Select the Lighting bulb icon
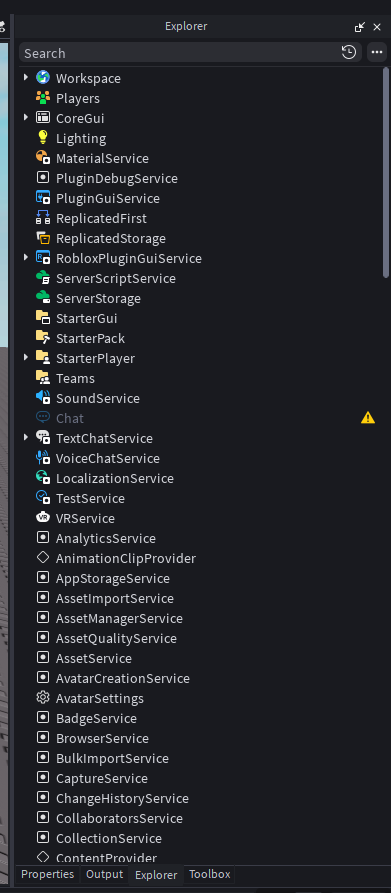The width and height of the screenshot is (391, 893). (x=43, y=137)
